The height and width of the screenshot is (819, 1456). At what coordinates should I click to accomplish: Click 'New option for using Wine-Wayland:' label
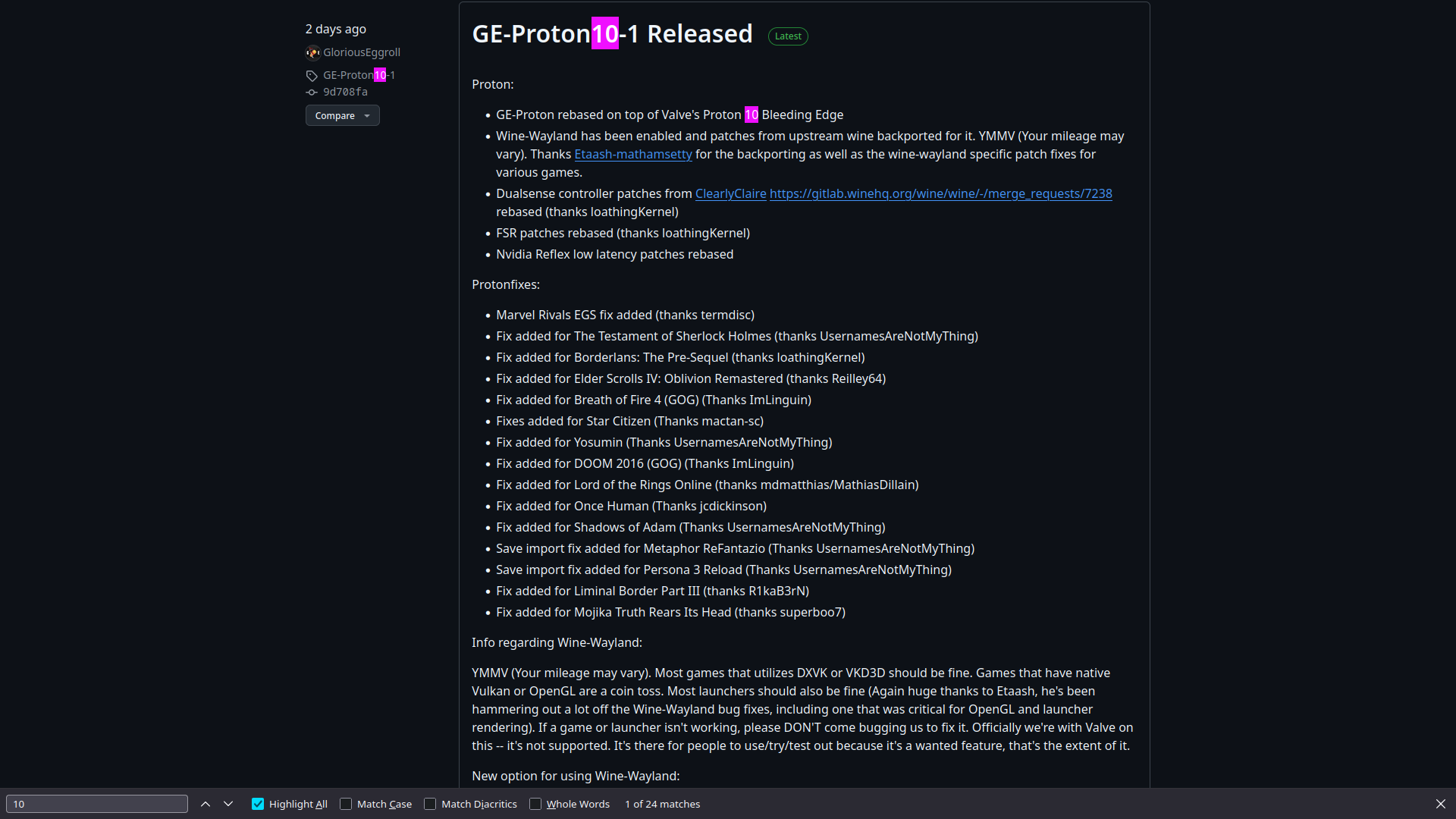click(576, 776)
